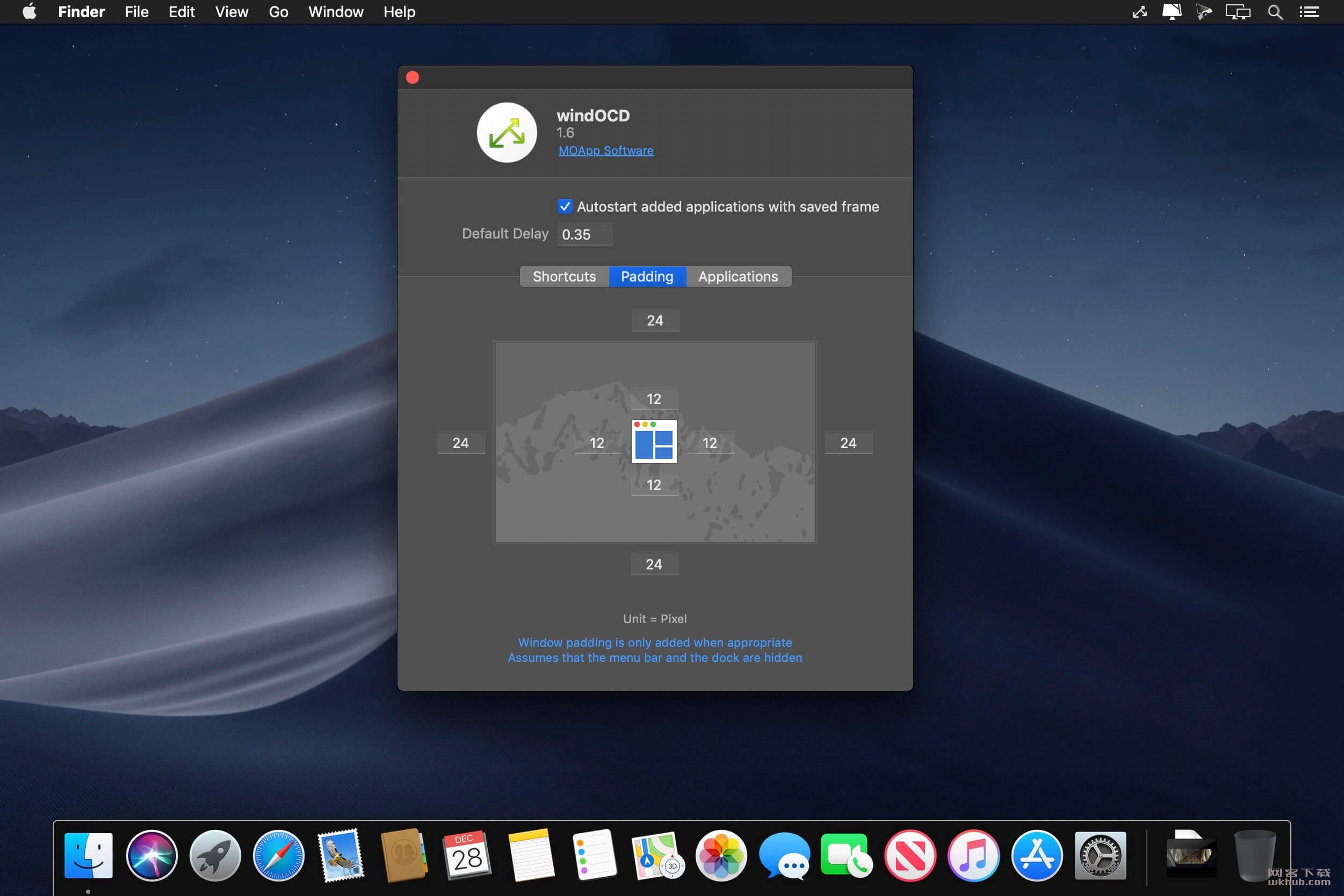Click the right inner padding field 12

point(710,443)
